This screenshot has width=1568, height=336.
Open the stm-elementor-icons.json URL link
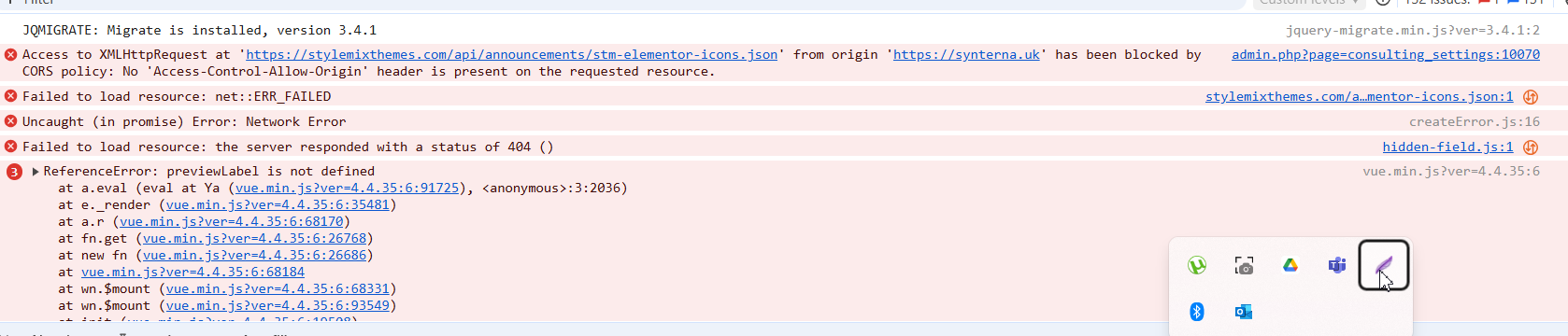tap(511, 55)
